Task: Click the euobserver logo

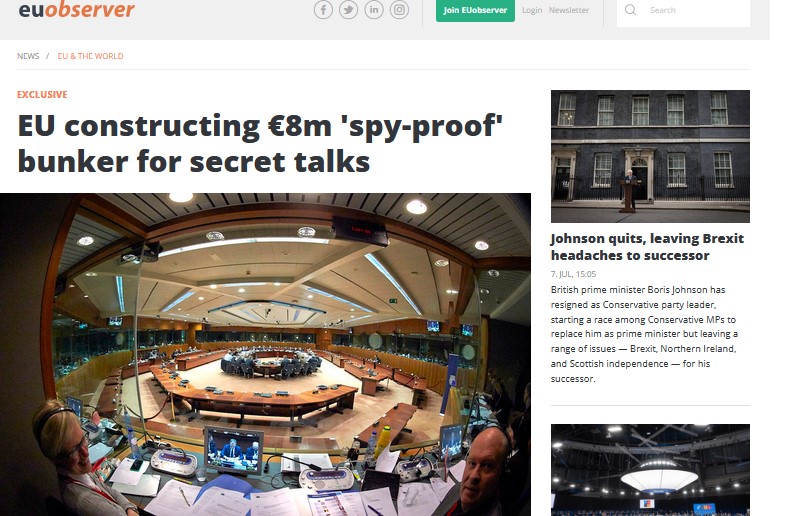Action: point(76,9)
